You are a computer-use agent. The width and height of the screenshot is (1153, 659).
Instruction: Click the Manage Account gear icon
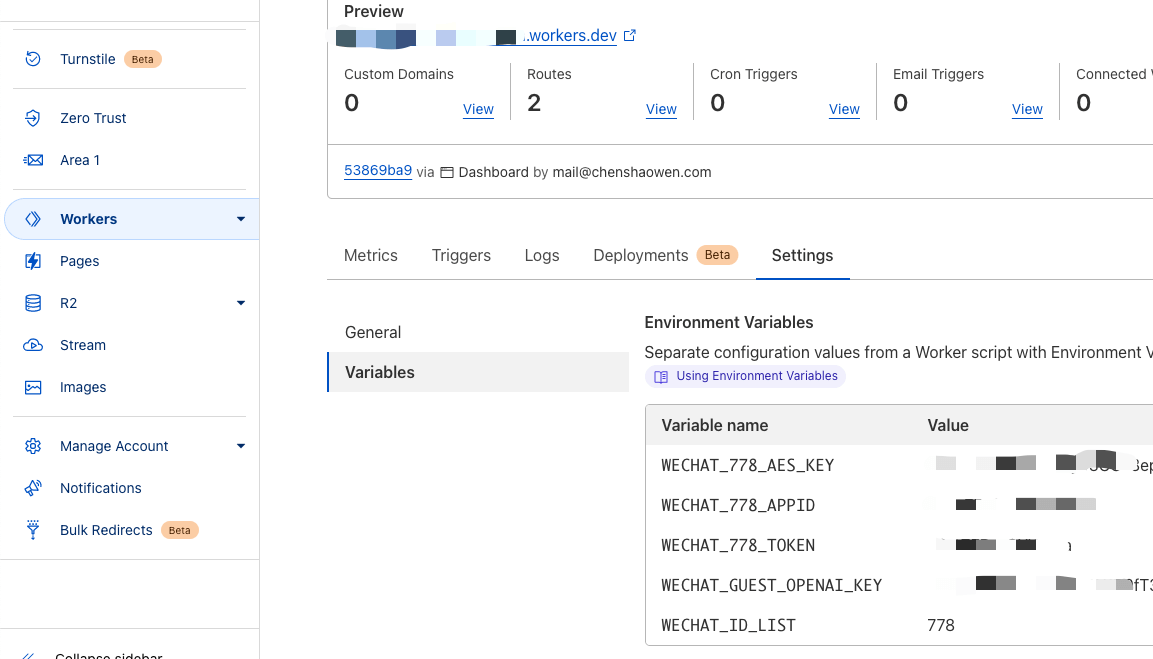tap(33, 446)
